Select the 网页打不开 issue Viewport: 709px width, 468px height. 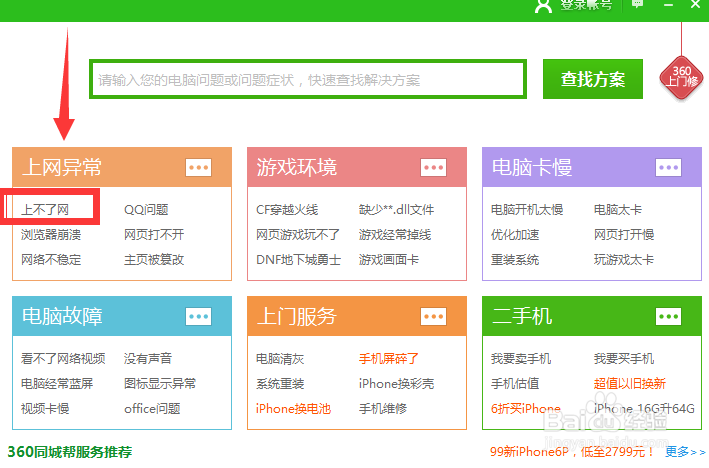pos(154,235)
